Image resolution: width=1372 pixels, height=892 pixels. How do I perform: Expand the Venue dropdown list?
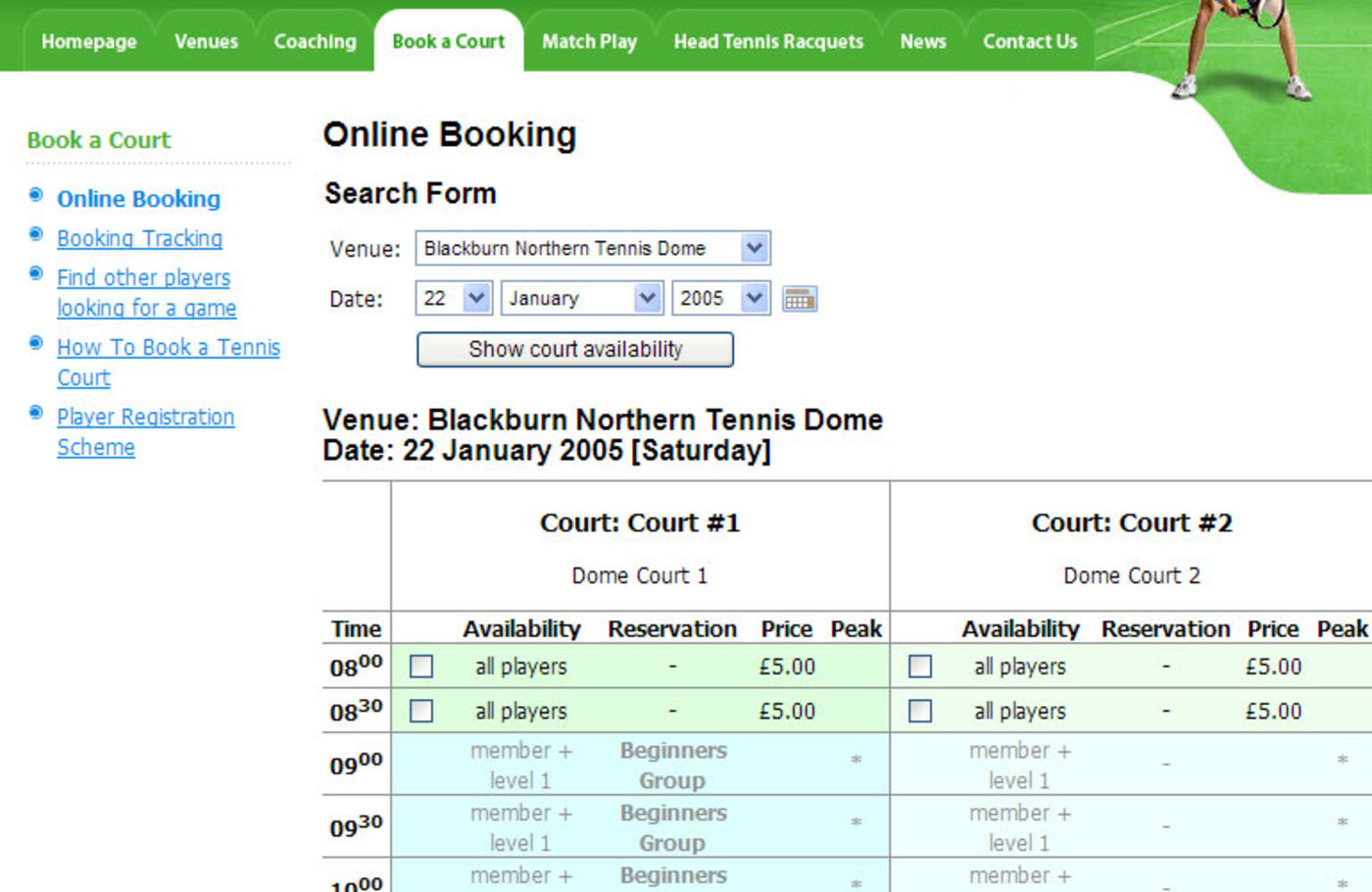pos(754,248)
